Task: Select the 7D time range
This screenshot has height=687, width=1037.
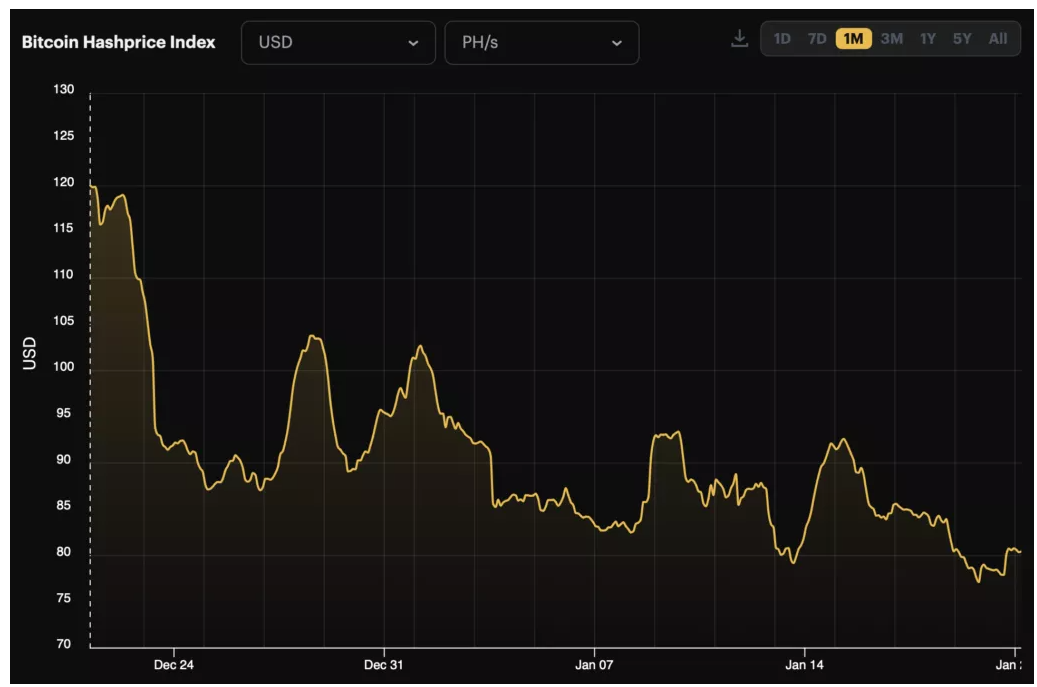Action: point(817,39)
